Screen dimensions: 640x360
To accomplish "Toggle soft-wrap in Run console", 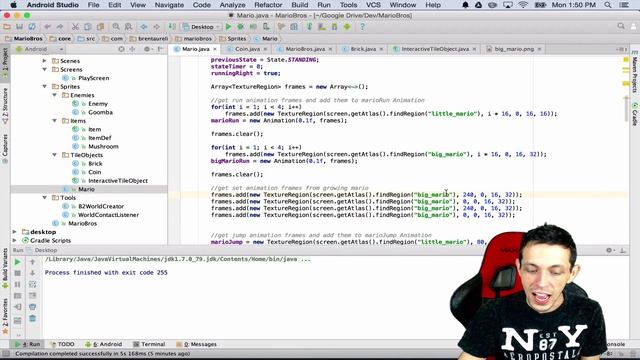I will (33, 284).
